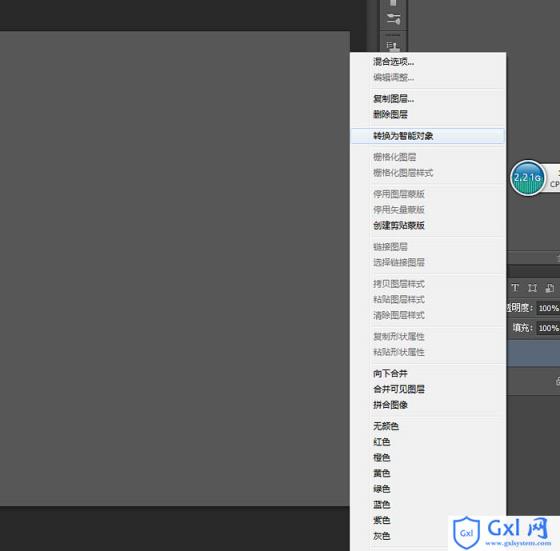Viewport: 560px width, 551px height.
Task: Click the type layer filter icon
Action: pyautogui.click(x=515, y=288)
